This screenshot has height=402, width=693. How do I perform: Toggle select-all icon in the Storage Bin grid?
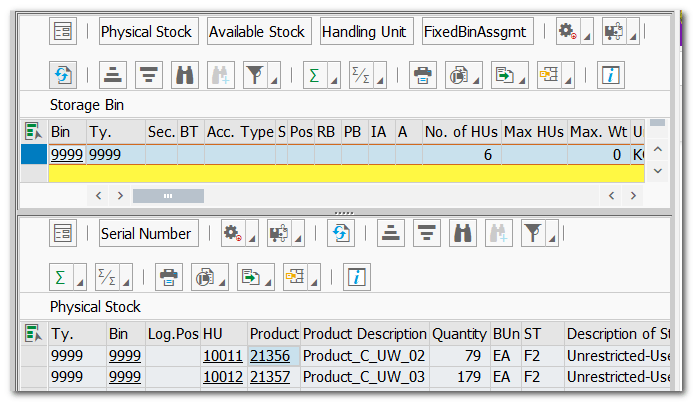(x=34, y=132)
